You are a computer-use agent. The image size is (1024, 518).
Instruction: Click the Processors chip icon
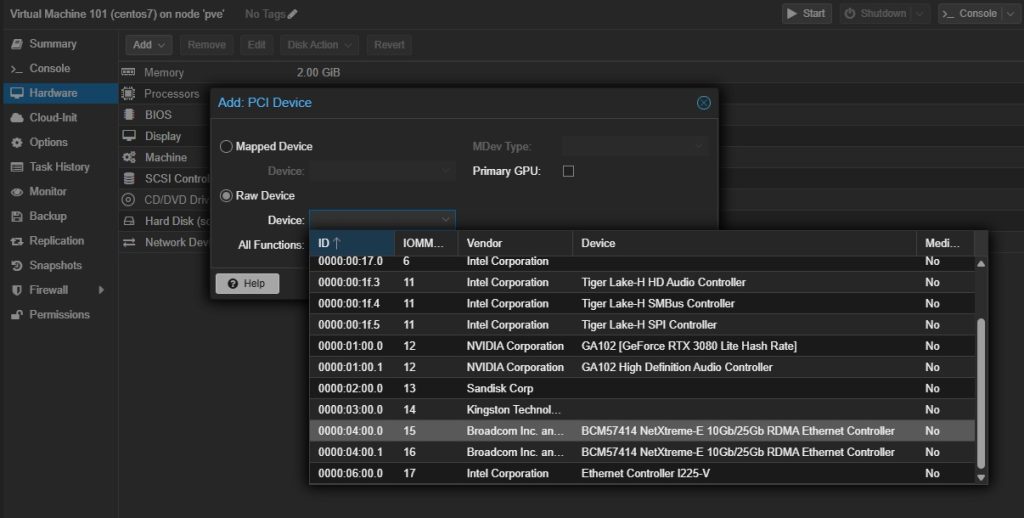[x=129, y=93]
